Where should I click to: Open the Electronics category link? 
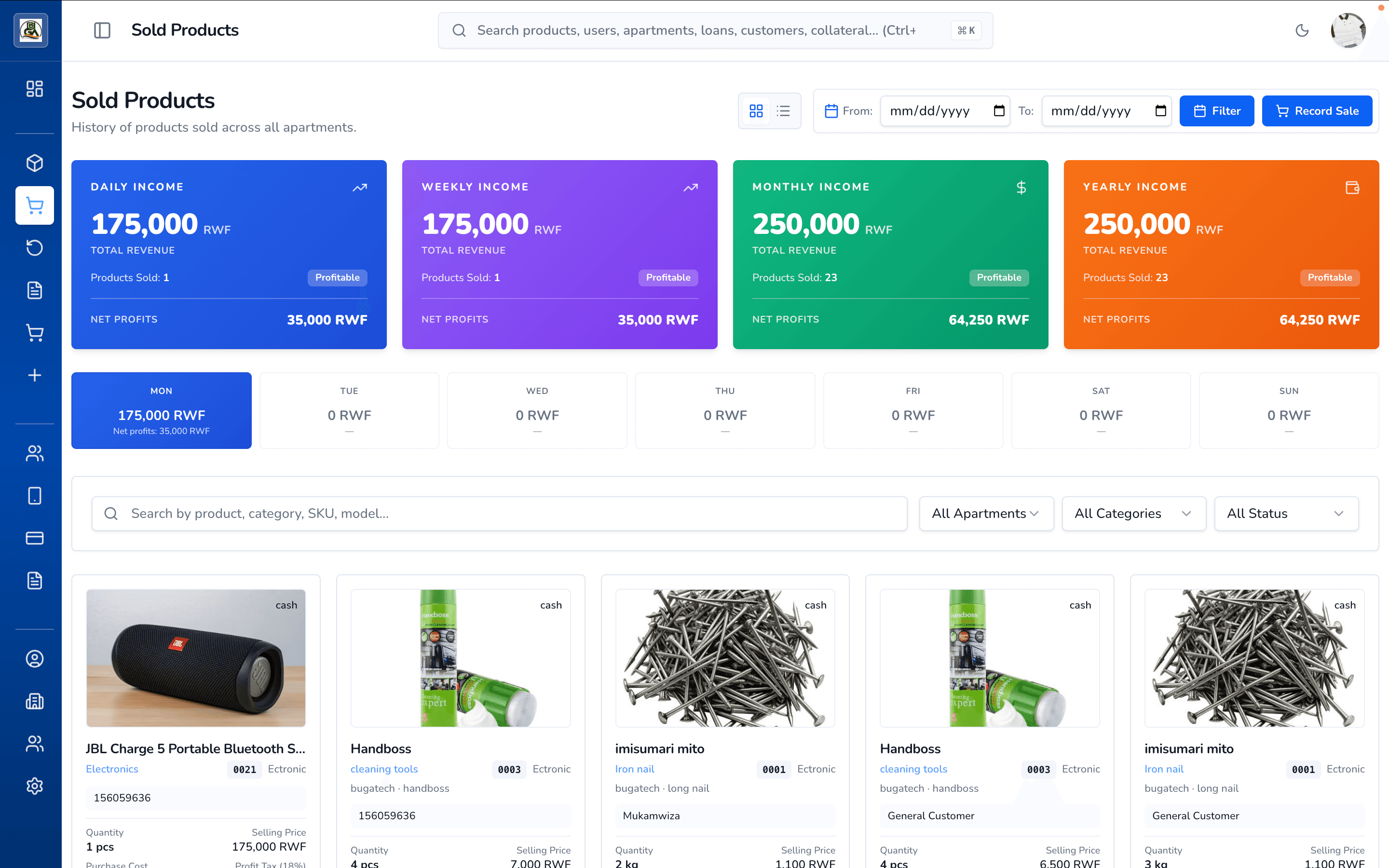(112, 769)
